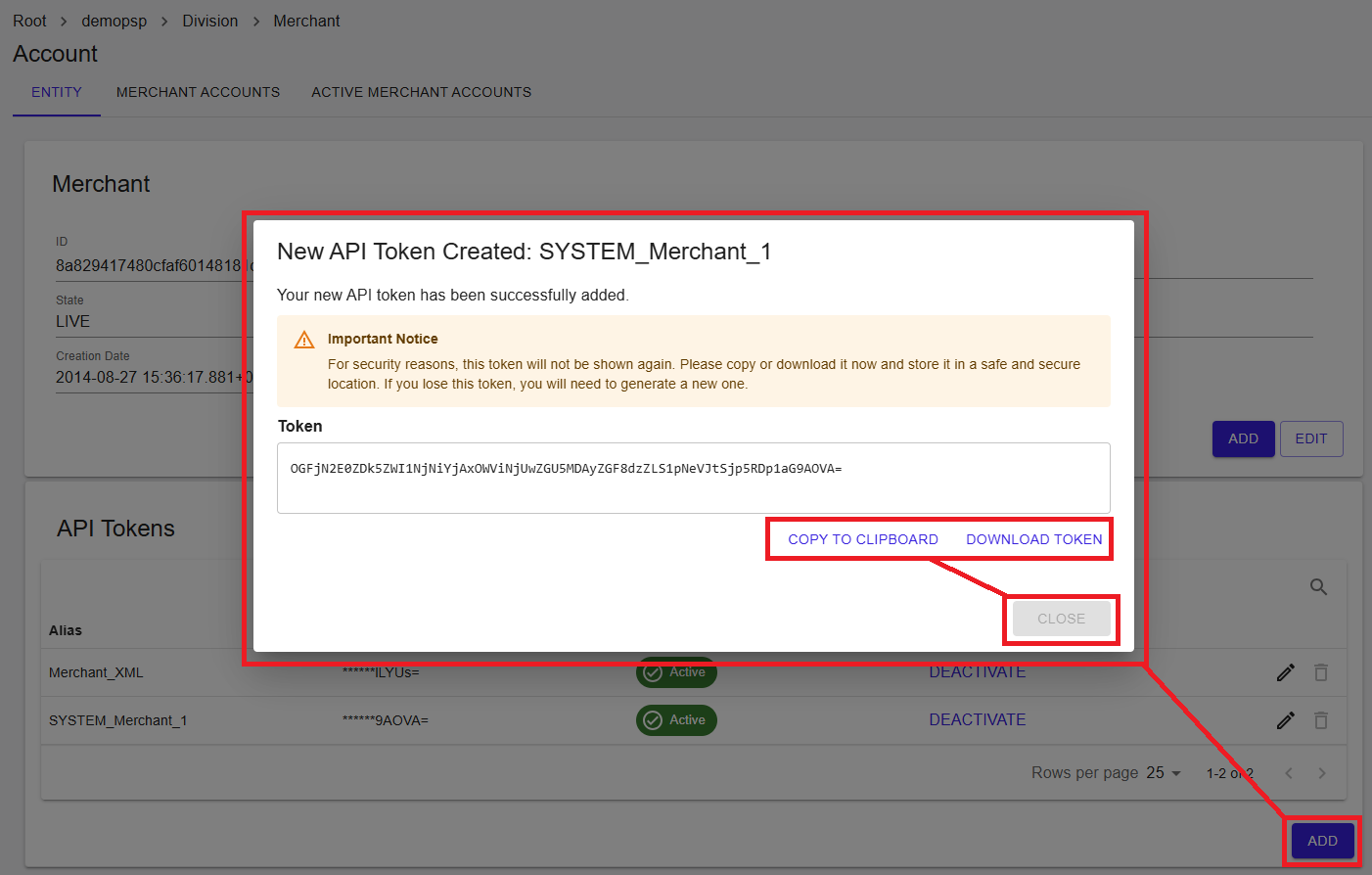This screenshot has height=875, width=1372.
Task: Navigate to Division in breadcrumb
Action: pyautogui.click(x=209, y=21)
